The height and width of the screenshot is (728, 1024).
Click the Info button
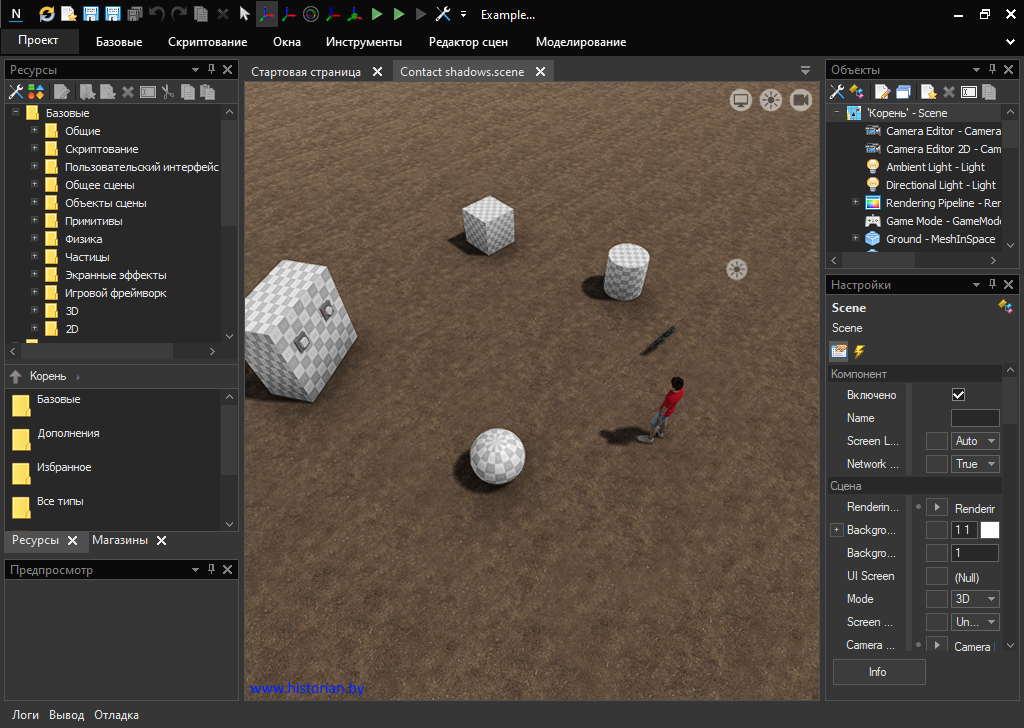coord(878,672)
